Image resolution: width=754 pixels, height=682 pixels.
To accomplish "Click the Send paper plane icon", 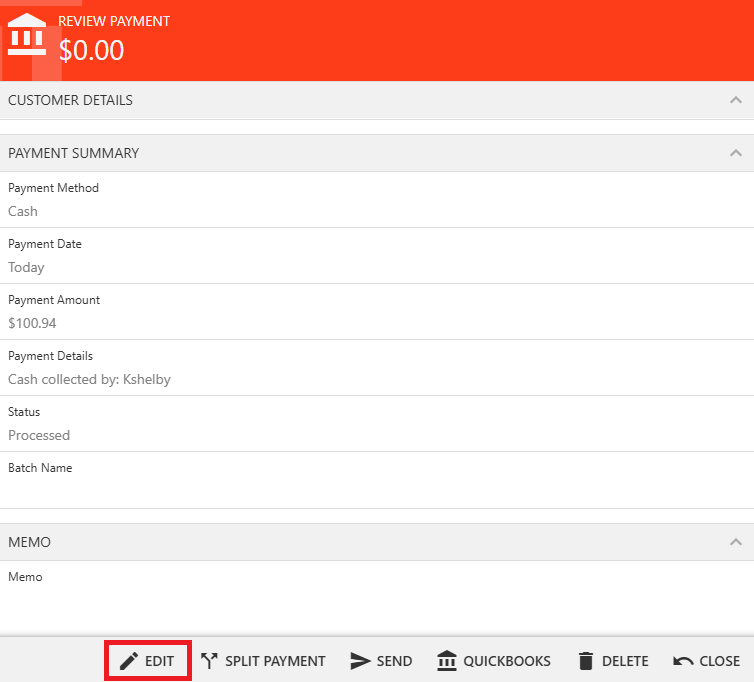I will tap(360, 661).
